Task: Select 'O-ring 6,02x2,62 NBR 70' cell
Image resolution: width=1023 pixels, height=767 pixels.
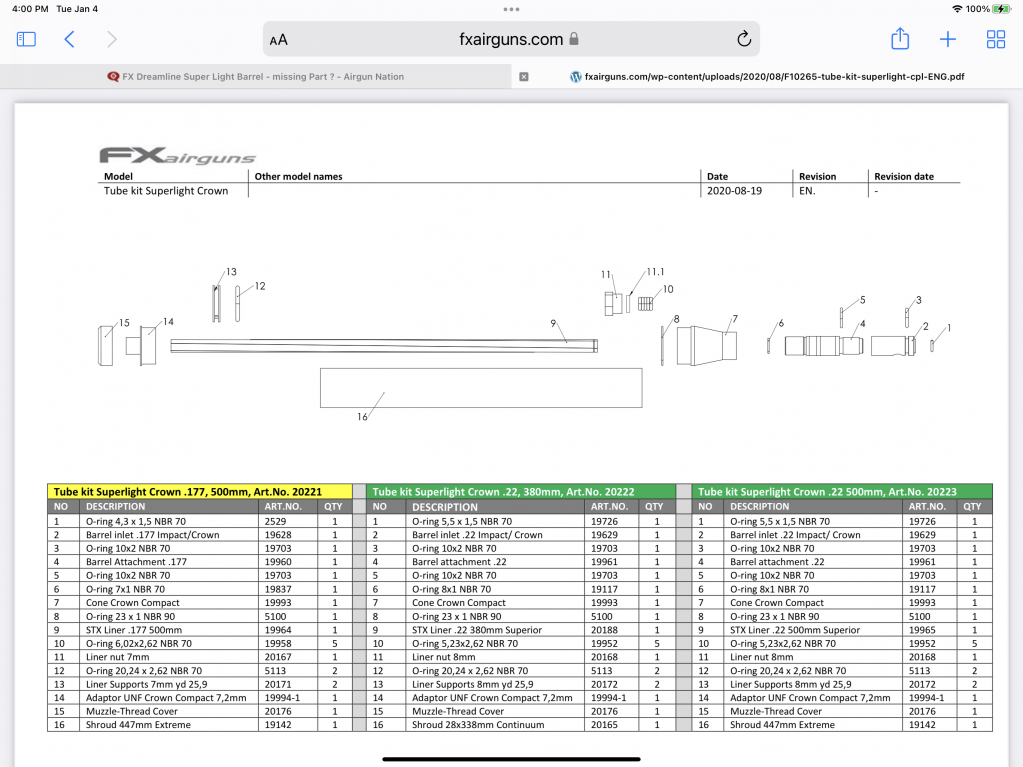Action: (x=169, y=643)
